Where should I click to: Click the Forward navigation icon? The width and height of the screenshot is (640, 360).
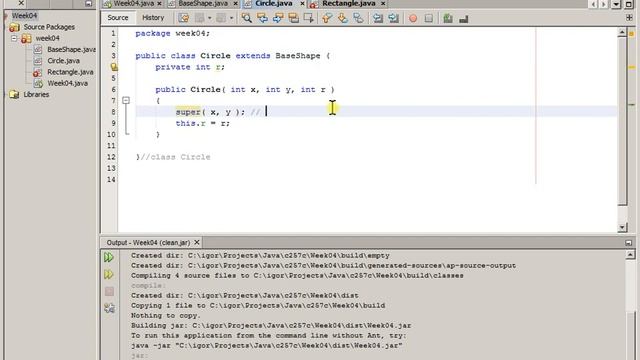click(x=221, y=18)
